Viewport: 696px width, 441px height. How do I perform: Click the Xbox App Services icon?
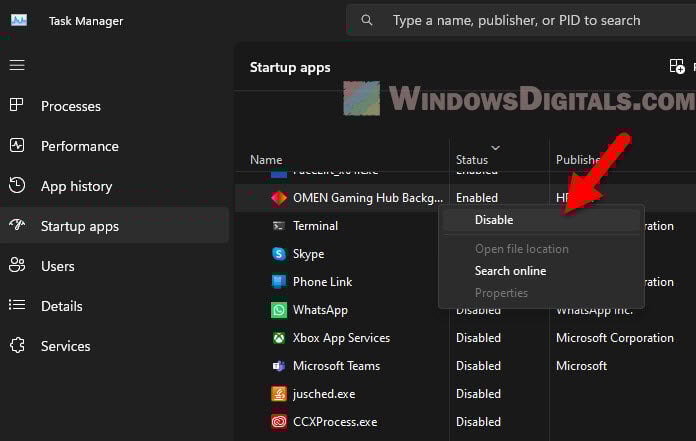279,338
